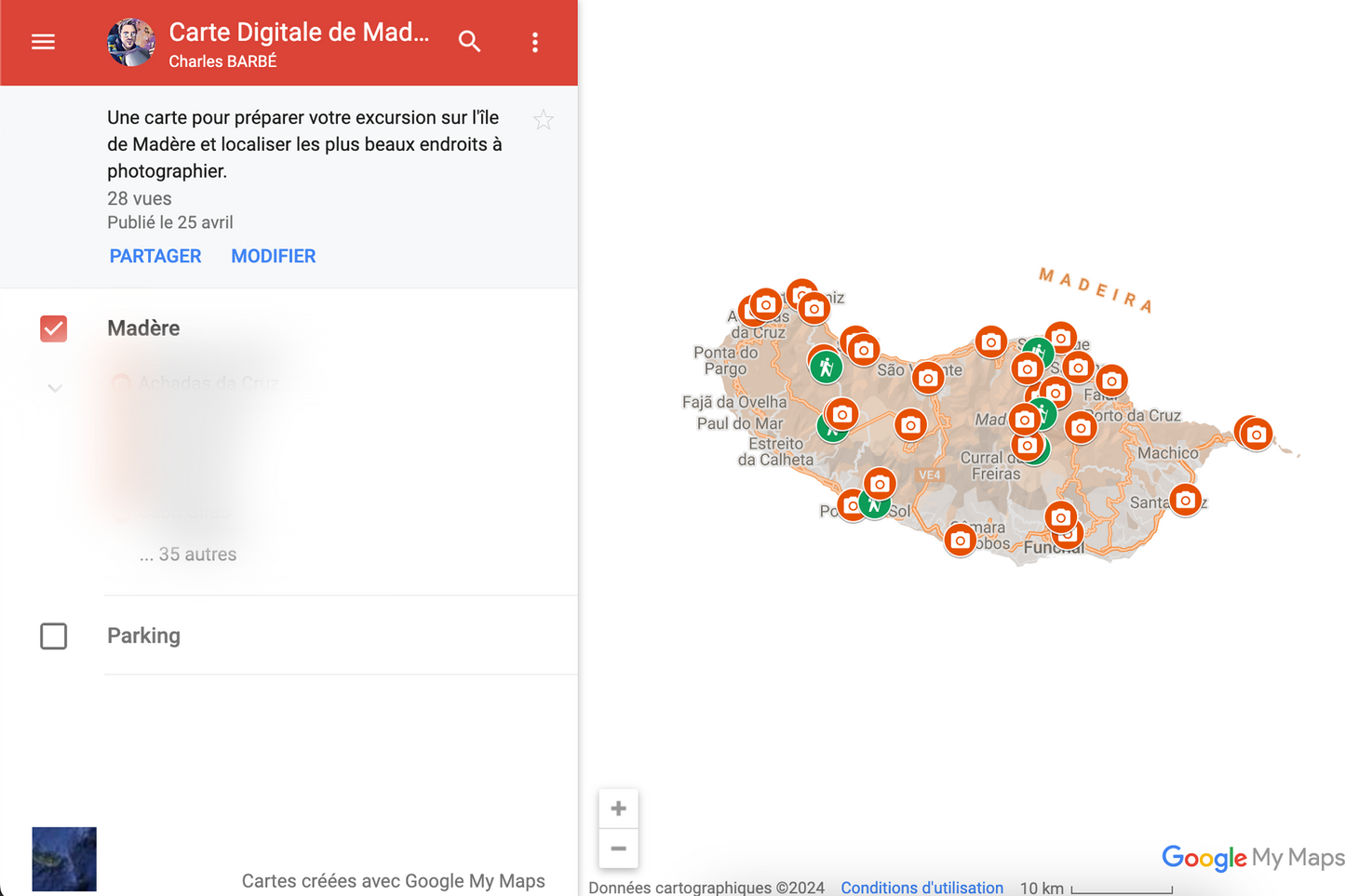The image size is (1345, 896).
Task: Click the camera marker near Santa Cruz
Action: click(1185, 500)
